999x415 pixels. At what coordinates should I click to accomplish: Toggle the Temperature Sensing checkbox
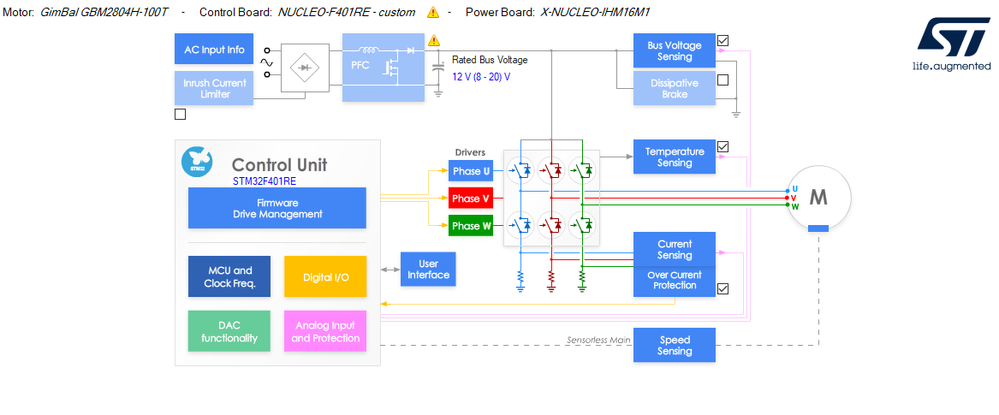[x=722, y=147]
